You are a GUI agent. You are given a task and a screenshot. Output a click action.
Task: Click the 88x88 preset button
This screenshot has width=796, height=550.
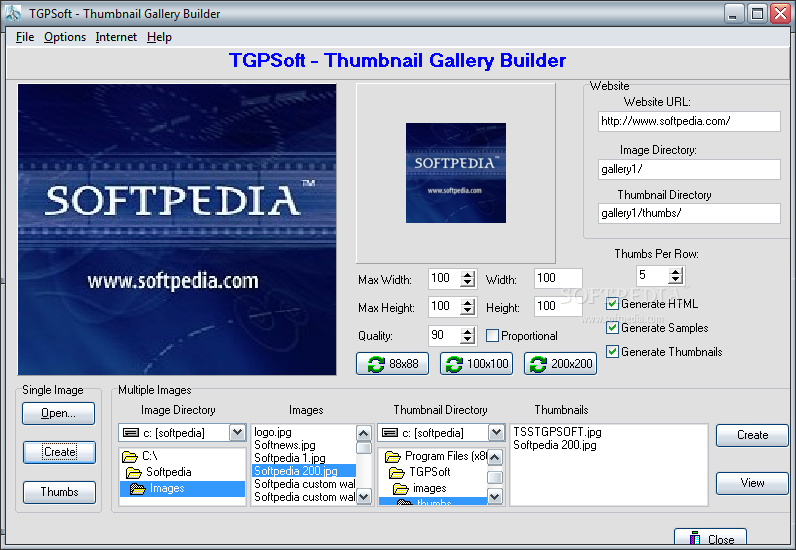click(x=392, y=364)
